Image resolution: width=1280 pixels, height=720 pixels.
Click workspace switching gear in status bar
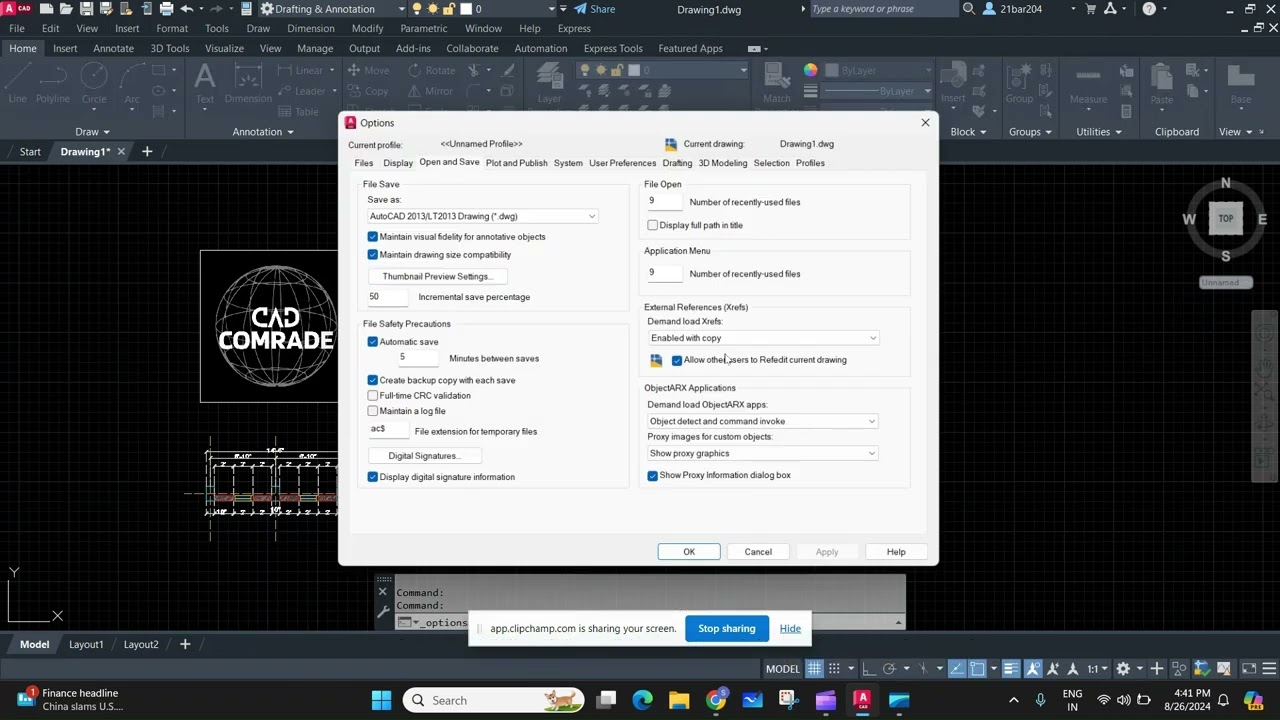[x=1123, y=669]
